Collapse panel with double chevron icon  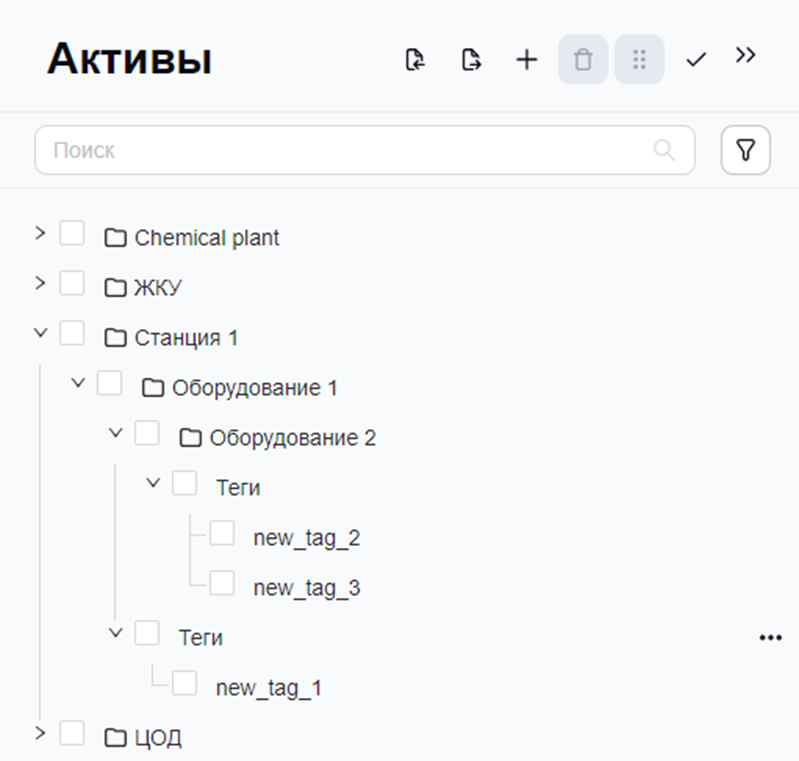[745, 55]
